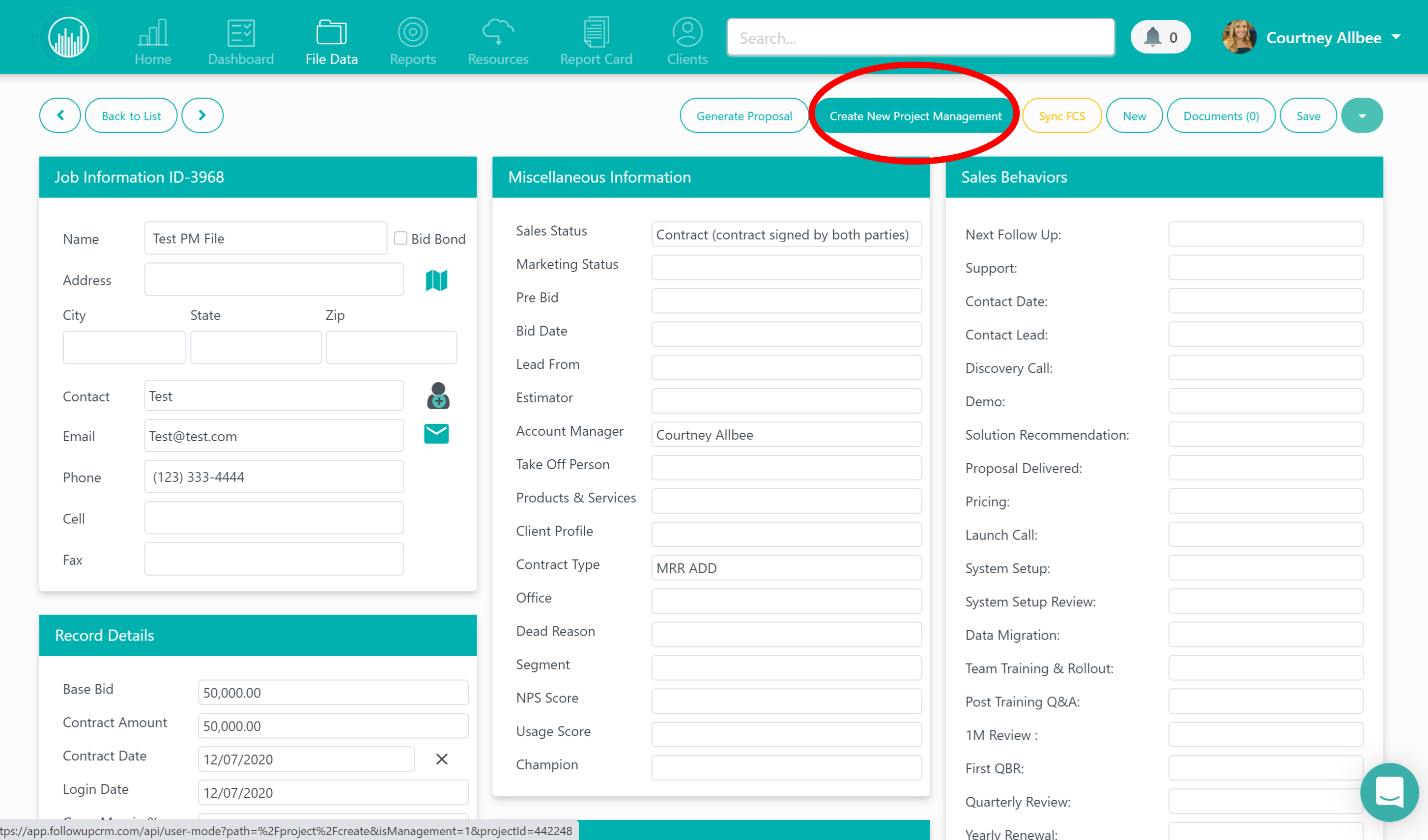Open Contract Type field MRR ADD
The image size is (1428, 840).
787,567
